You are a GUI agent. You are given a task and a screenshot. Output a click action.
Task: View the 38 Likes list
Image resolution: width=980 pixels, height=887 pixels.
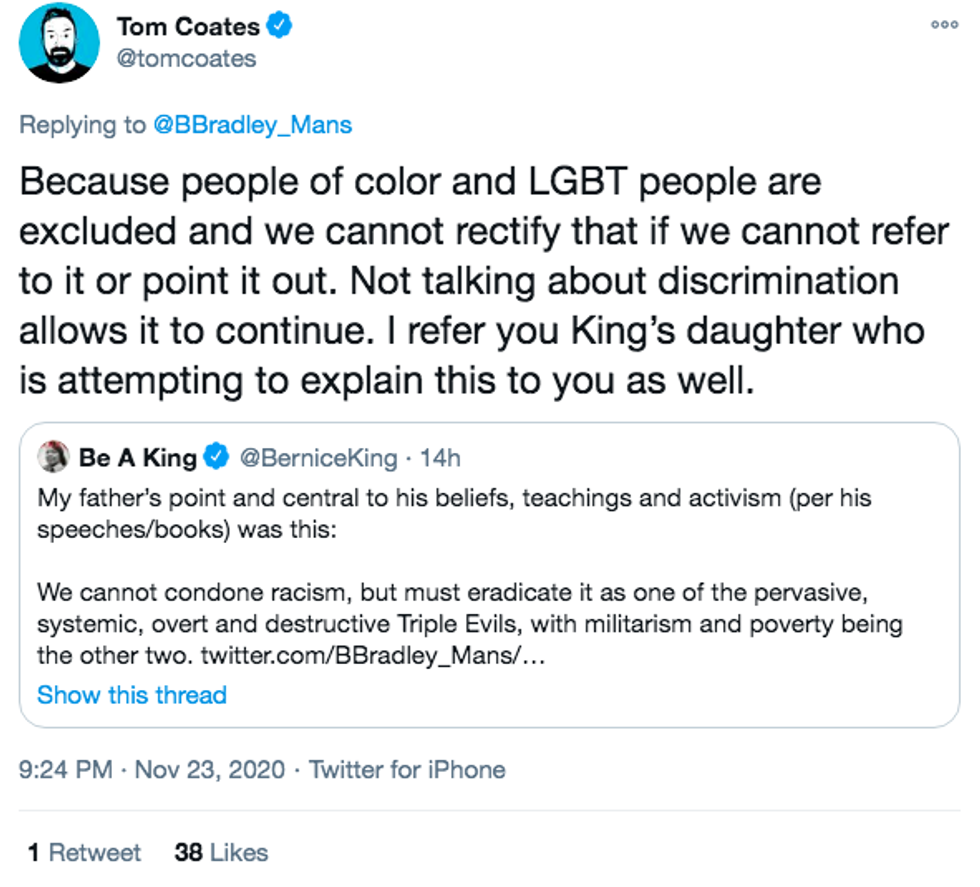point(221,852)
